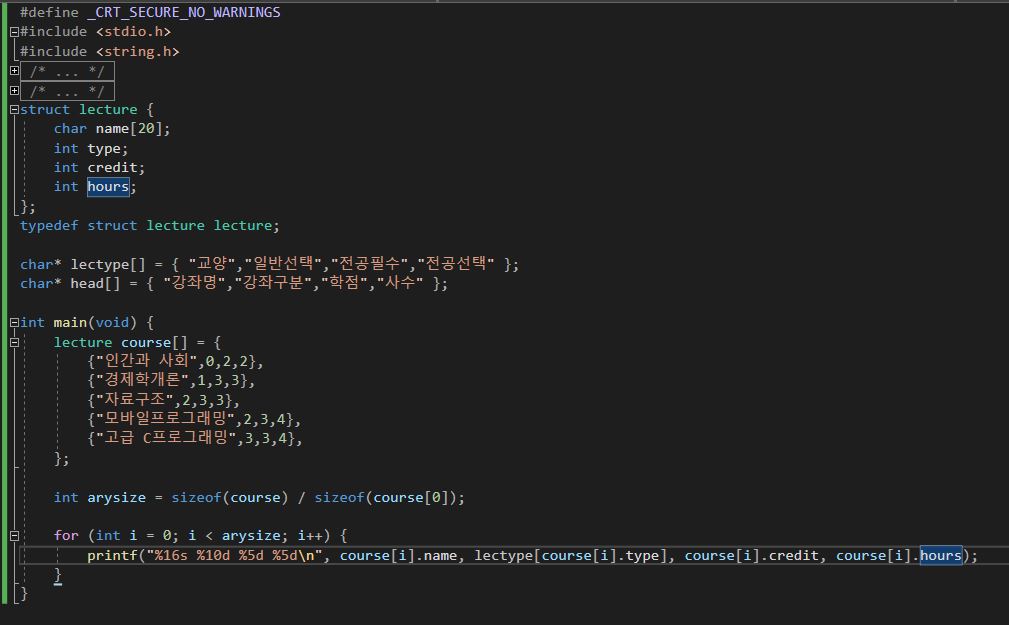Click highlighted hours in the printf line
The height and width of the screenshot is (625, 1009).
[x=940, y=555]
